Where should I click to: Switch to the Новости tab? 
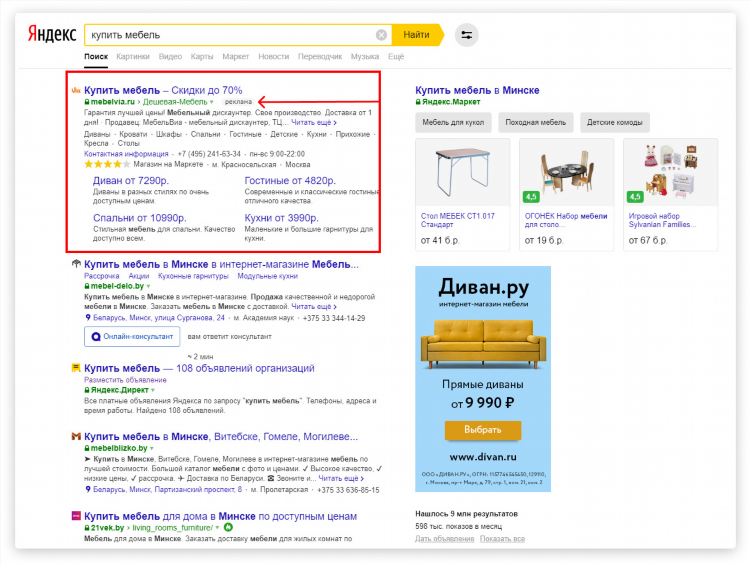coord(274,56)
